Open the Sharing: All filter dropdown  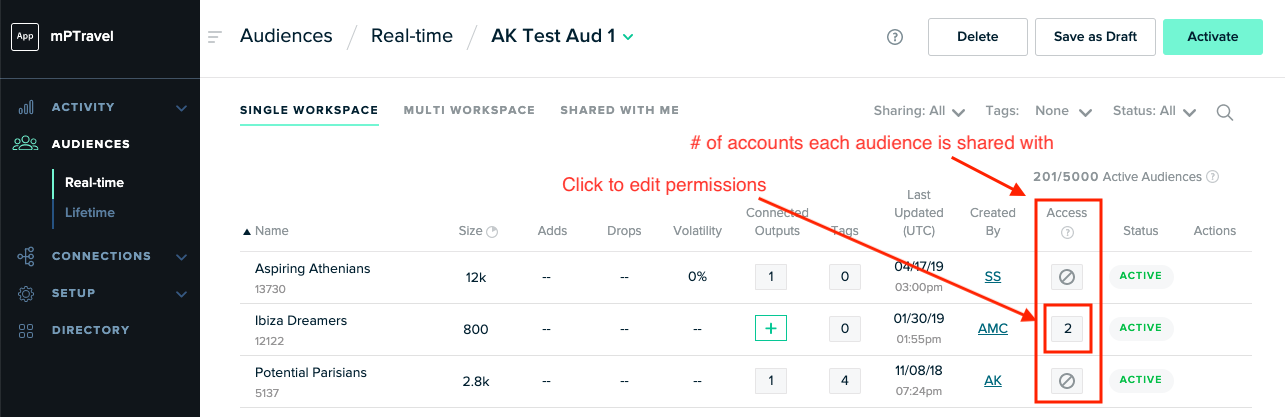tap(919, 111)
